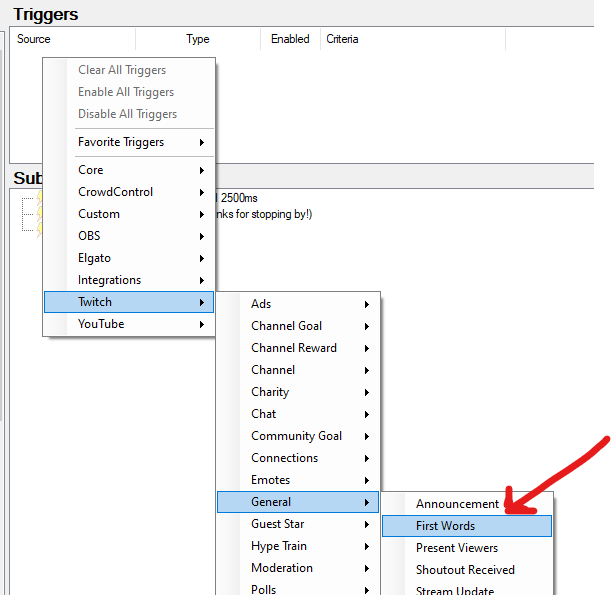Open the Moderation submenu
Screen dimensions: 612x595
point(282,568)
